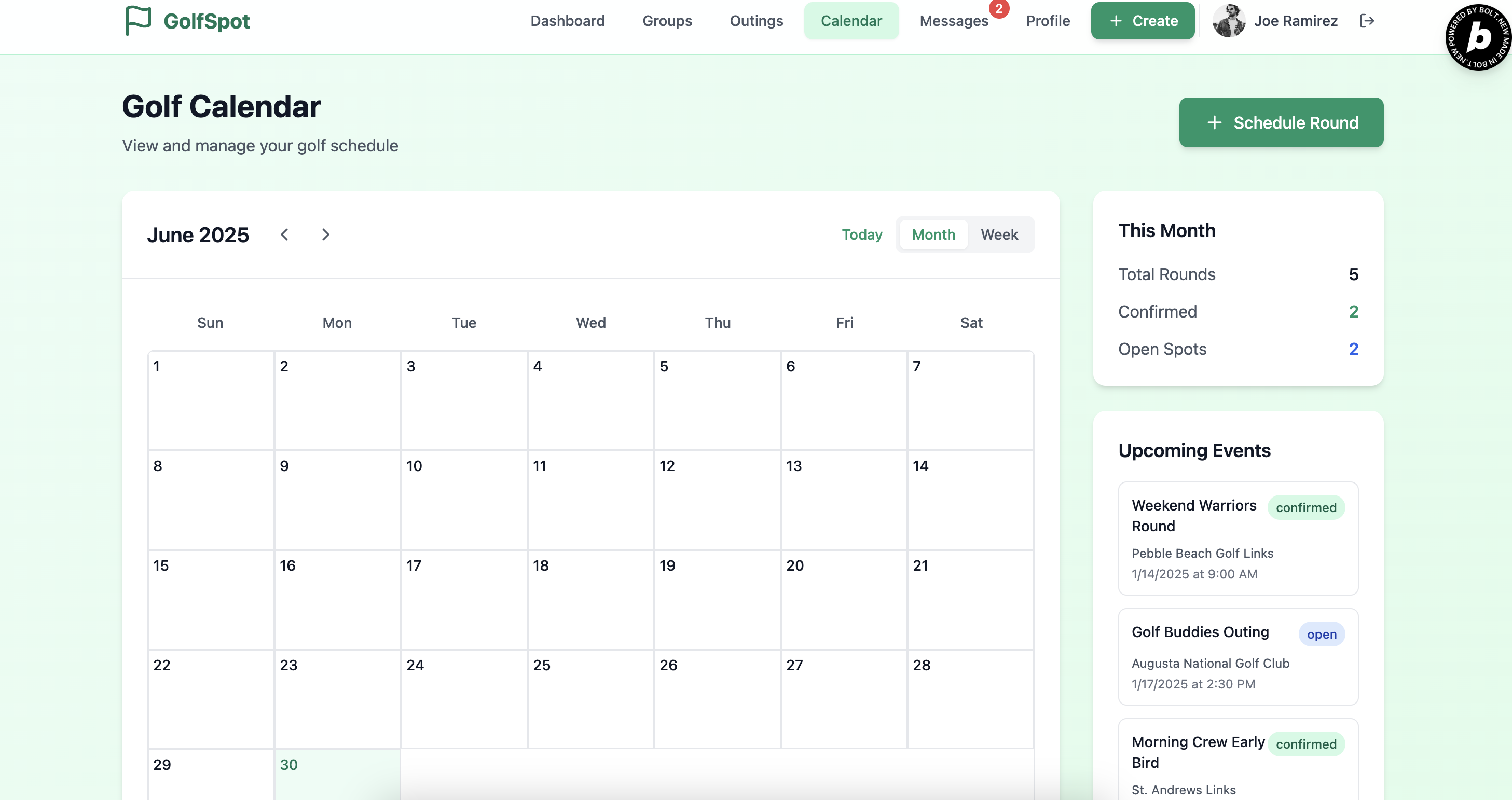Switch calendar to Week view
Image resolution: width=1512 pixels, height=800 pixels.
point(999,235)
